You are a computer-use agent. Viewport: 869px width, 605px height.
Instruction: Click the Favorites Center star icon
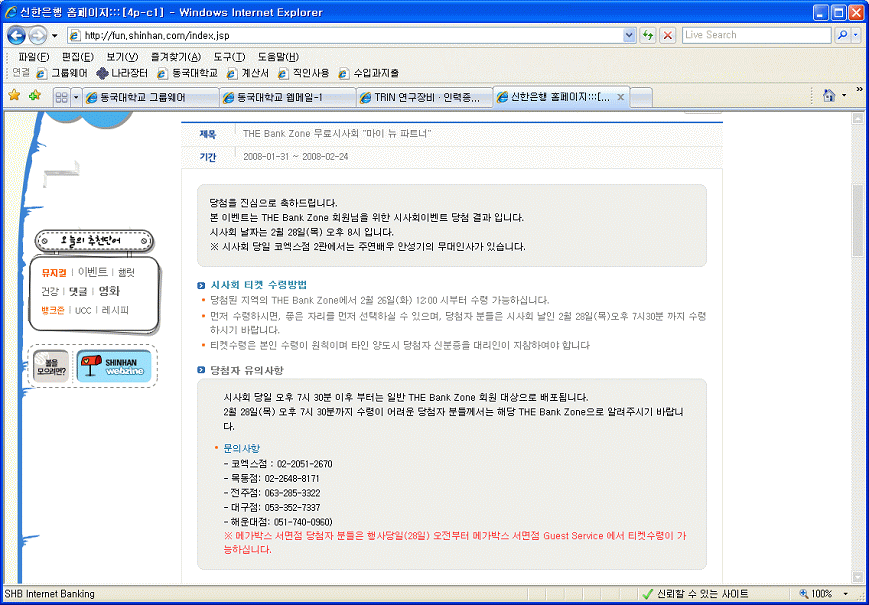[14, 96]
